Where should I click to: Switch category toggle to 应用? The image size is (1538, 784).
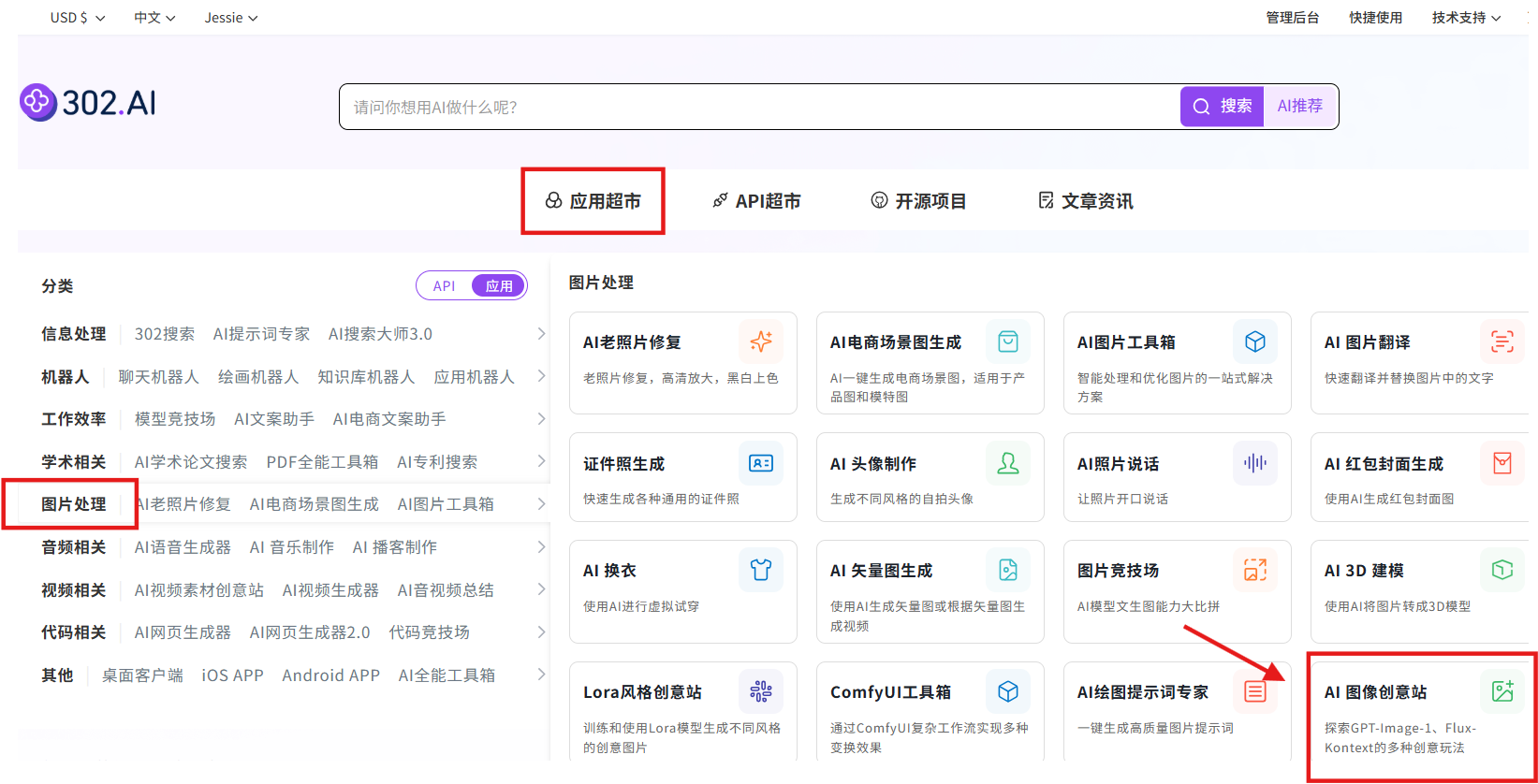pos(499,286)
